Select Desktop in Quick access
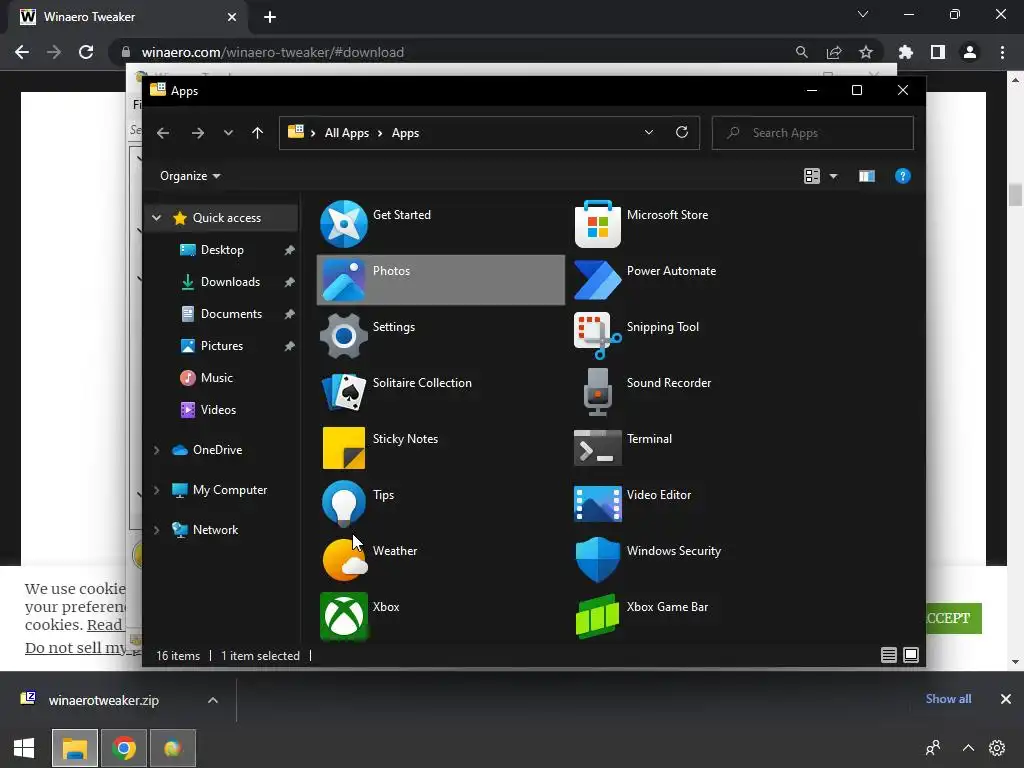Image resolution: width=1024 pixels, height=768 pixels. point(222,250)
